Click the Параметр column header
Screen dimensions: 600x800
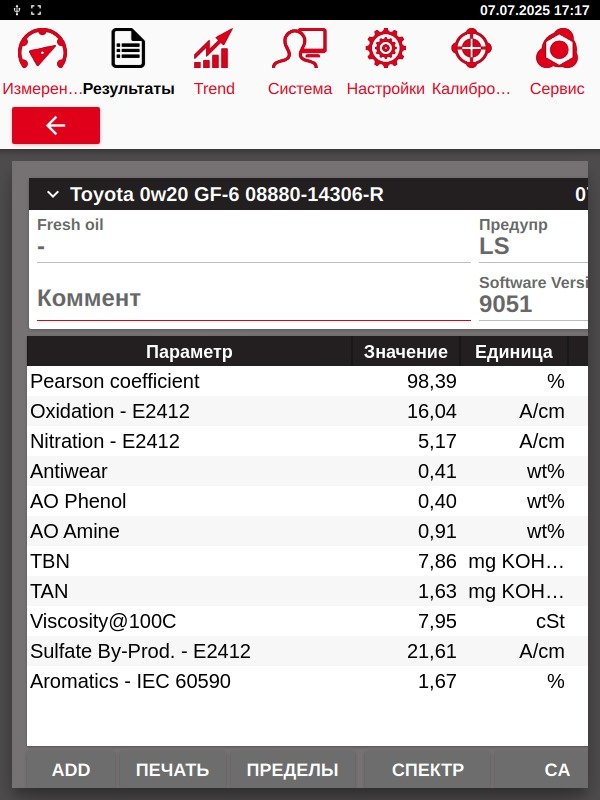(x=189, y=352)
